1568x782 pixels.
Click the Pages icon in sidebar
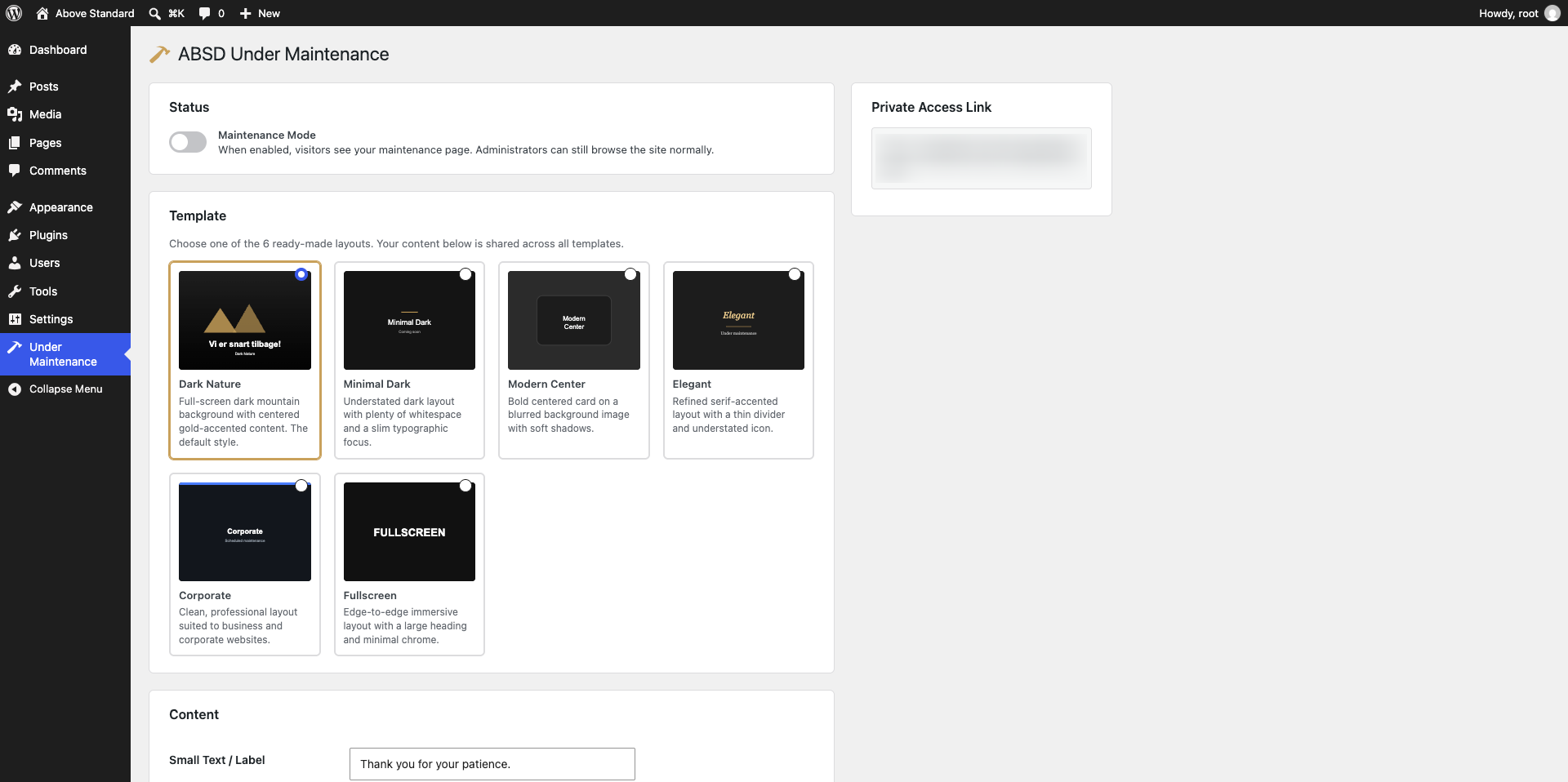(x=15, y=143)
